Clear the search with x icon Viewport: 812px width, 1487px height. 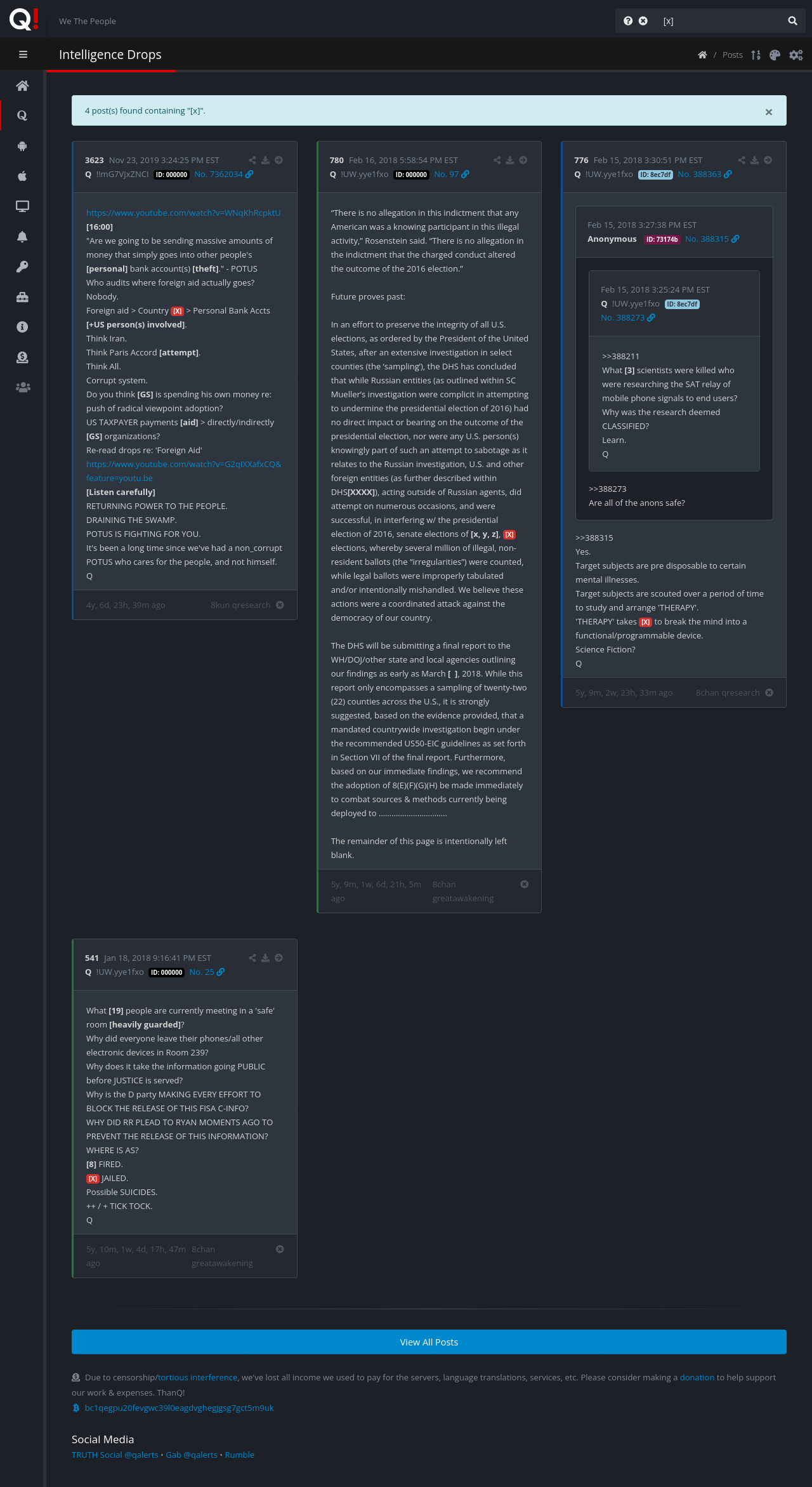[x=643, y=21]
